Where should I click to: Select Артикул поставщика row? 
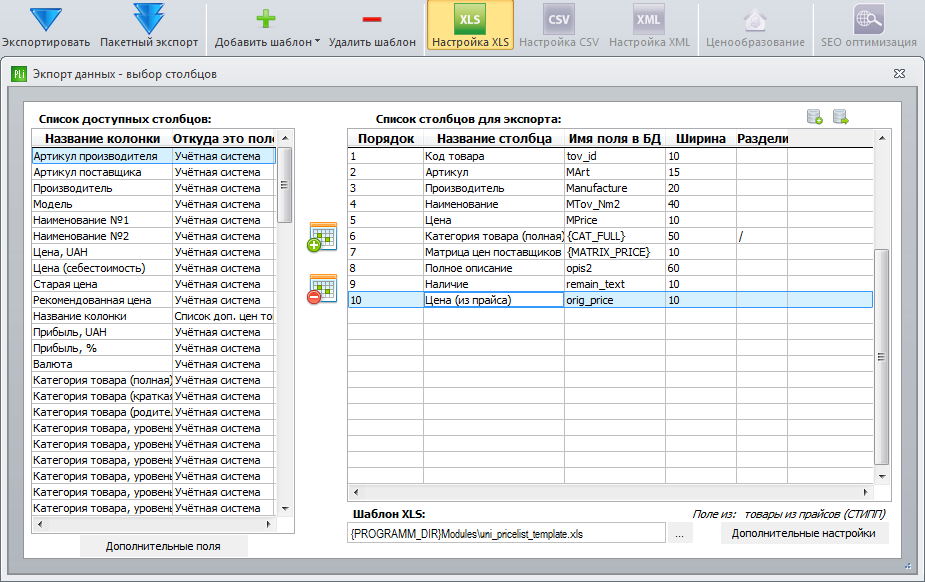[153, 172]
